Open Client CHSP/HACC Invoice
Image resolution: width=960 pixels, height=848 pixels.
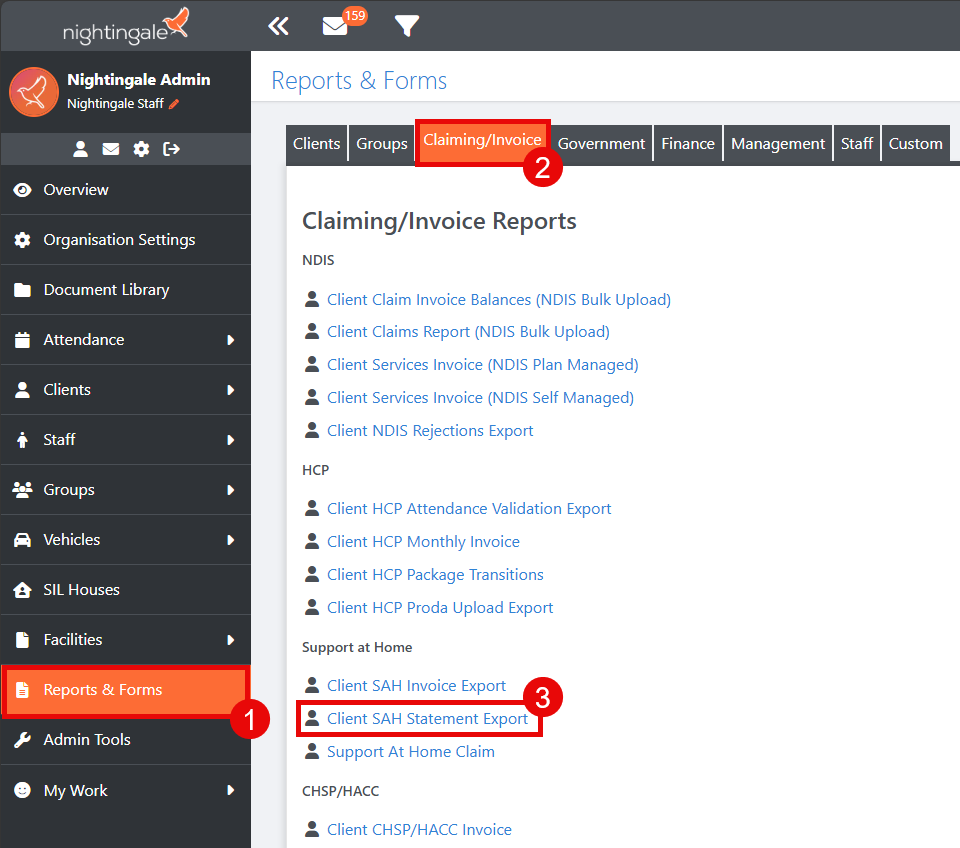coord(419,830)
